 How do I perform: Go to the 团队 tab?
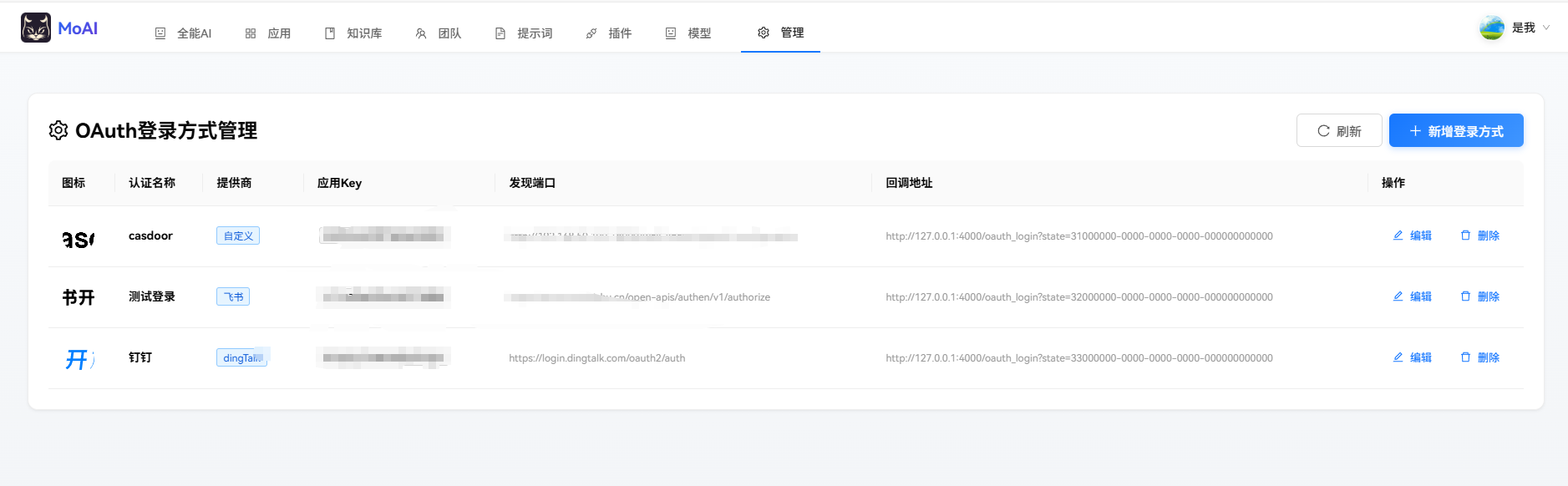point(439,33)
